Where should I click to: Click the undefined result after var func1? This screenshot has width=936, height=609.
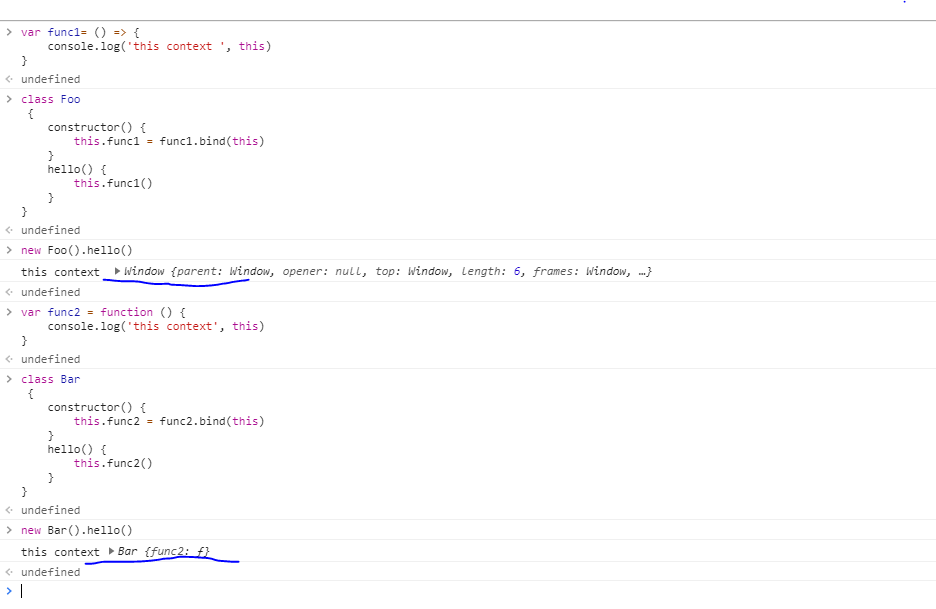pos(50,78)
